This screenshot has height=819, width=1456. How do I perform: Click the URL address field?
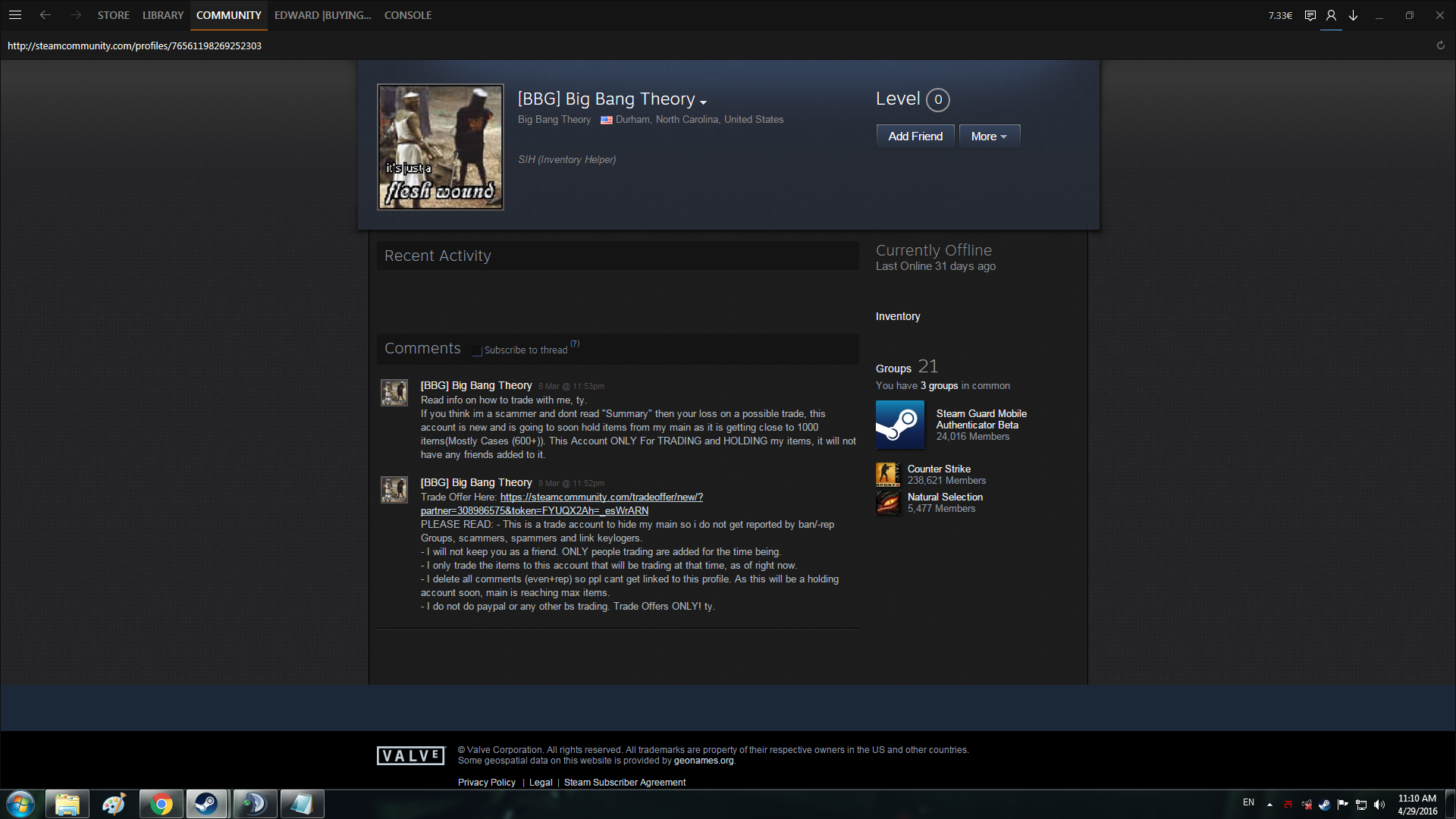pyautogui.click(x=455, y=45)
